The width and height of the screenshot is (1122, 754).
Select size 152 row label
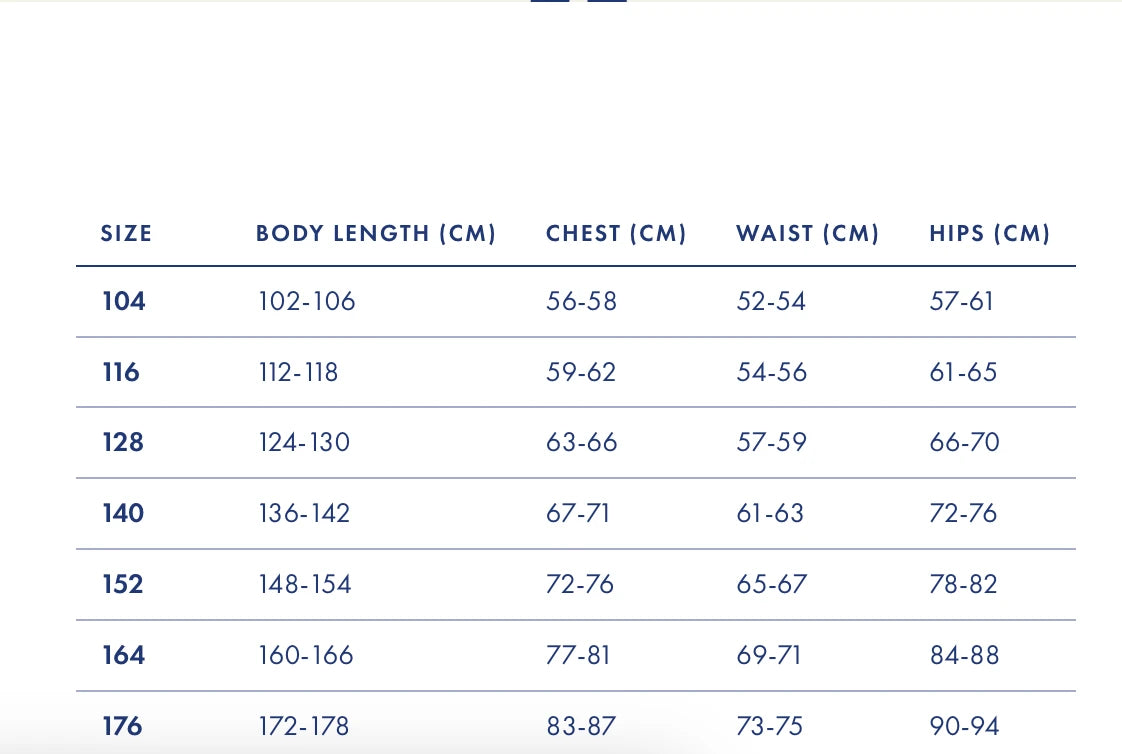[x=123, y=584]
